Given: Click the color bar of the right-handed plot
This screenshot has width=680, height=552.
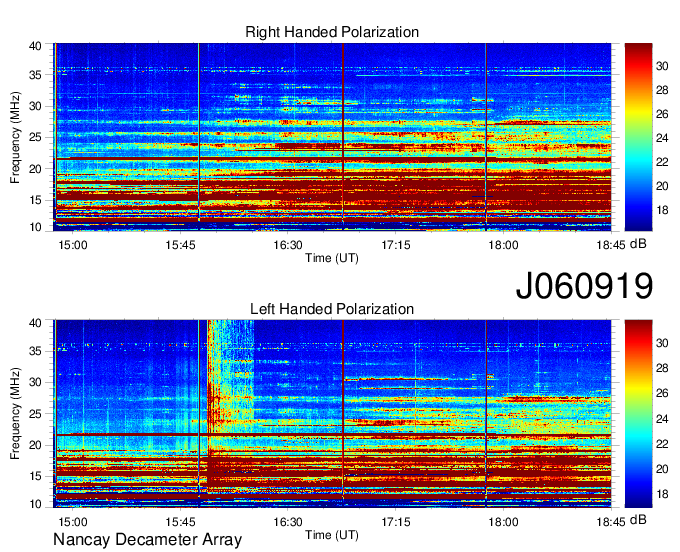Looking at the screenshot, I should coord(638,137).
